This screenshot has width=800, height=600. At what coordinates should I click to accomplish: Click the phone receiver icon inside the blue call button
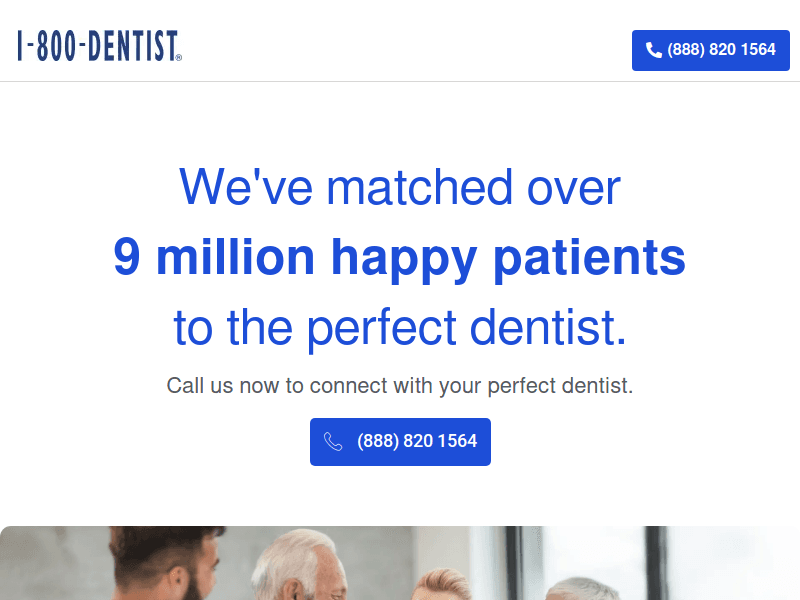coord(332,441)
